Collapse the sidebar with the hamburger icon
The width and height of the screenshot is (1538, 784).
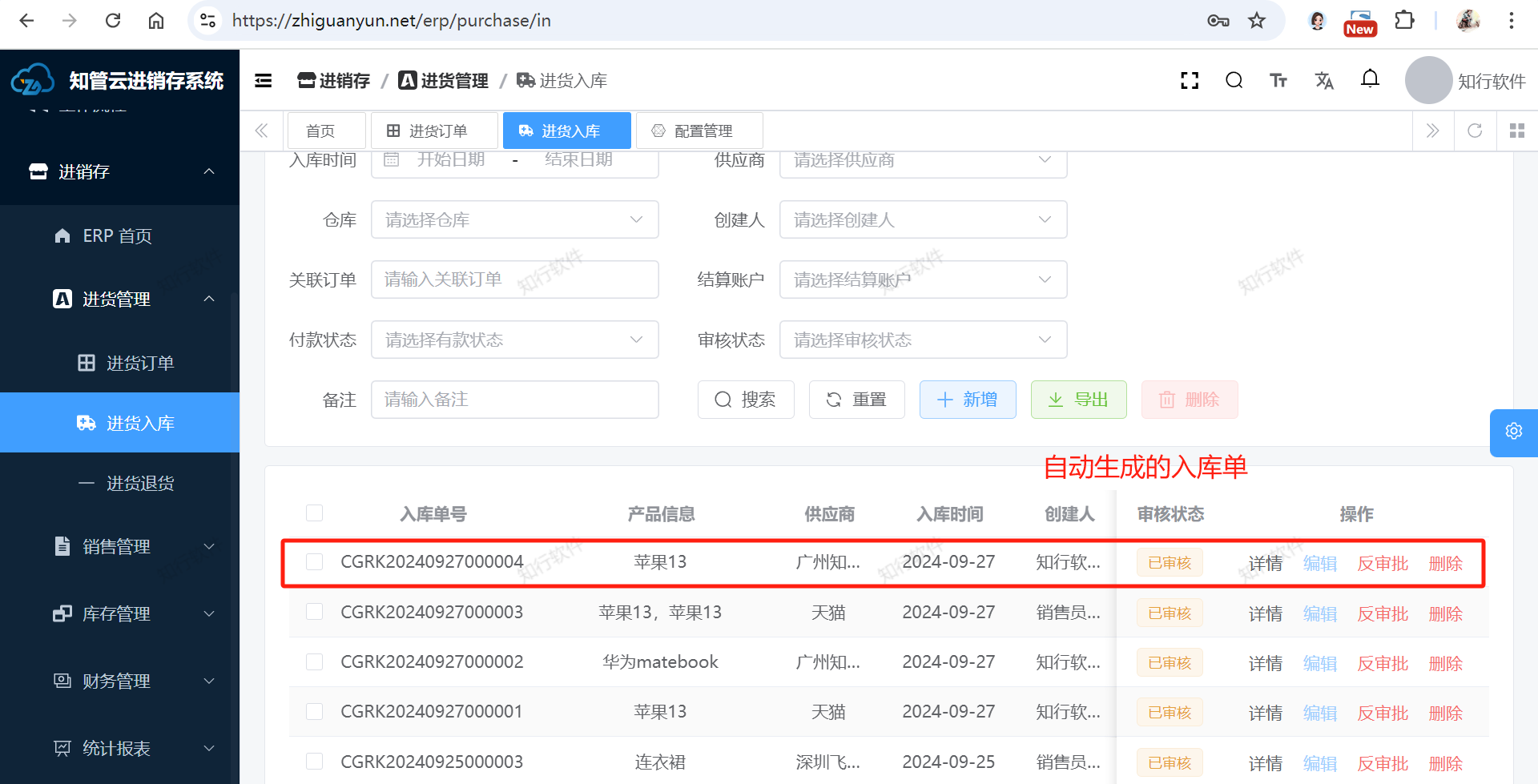tap(263, 80)
